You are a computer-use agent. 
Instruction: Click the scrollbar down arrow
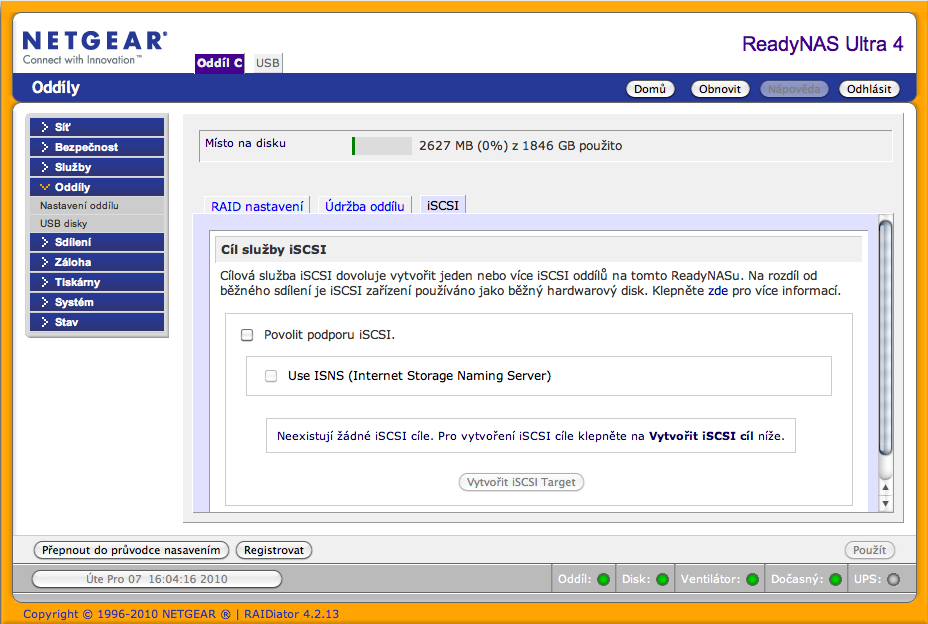pyautogui.click(x=884, y=504)
